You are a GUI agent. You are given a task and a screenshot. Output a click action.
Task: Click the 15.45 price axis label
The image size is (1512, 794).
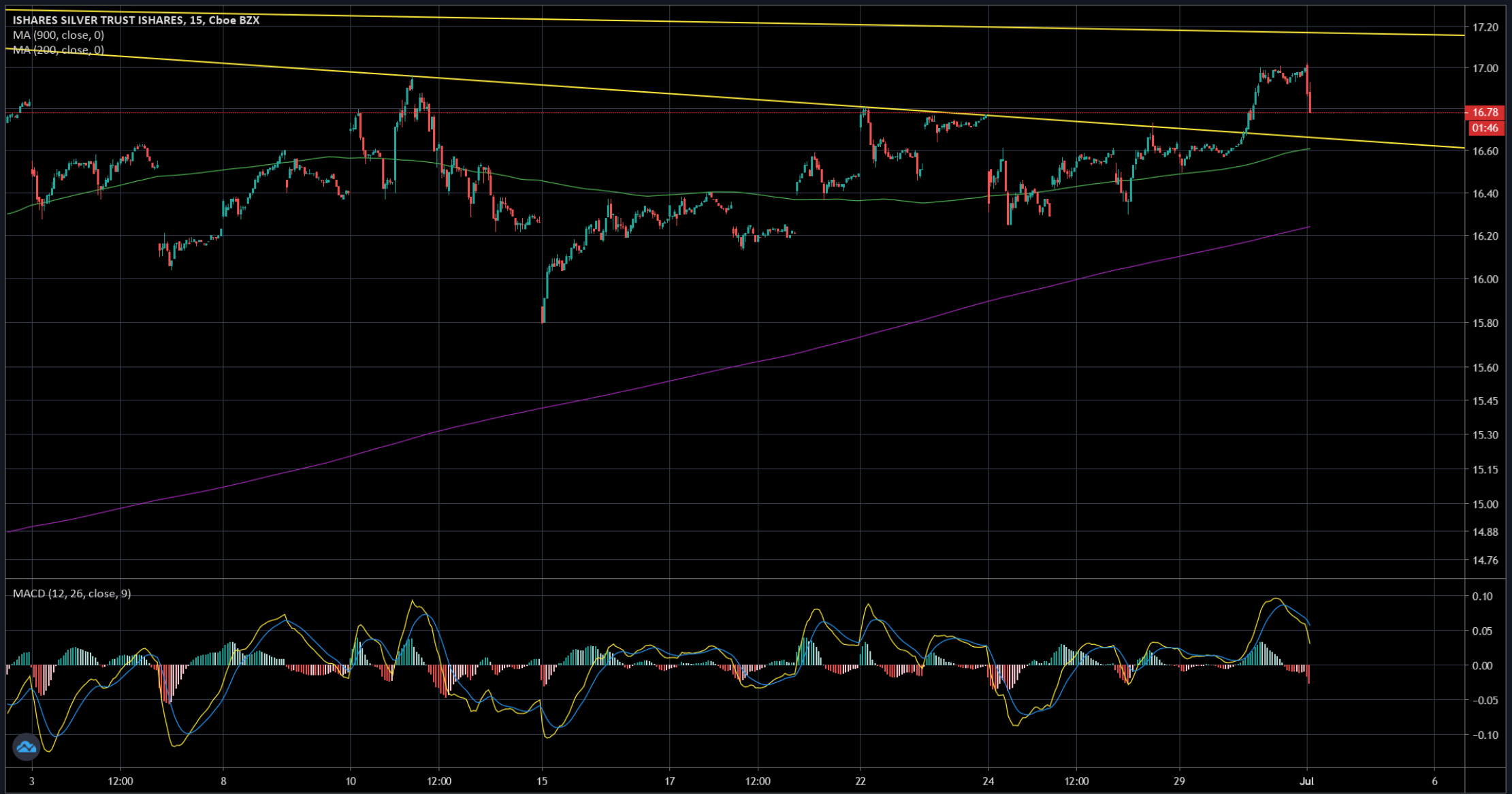coord(1485,401)
